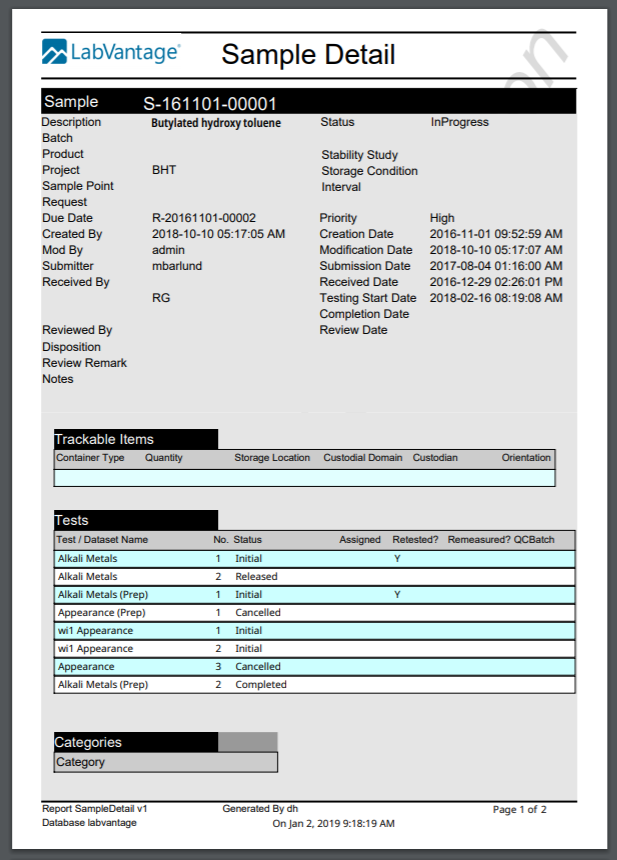
Task: Click Cancelled status in the Appearance (Prep) row
Action: [x=258, y=612]
